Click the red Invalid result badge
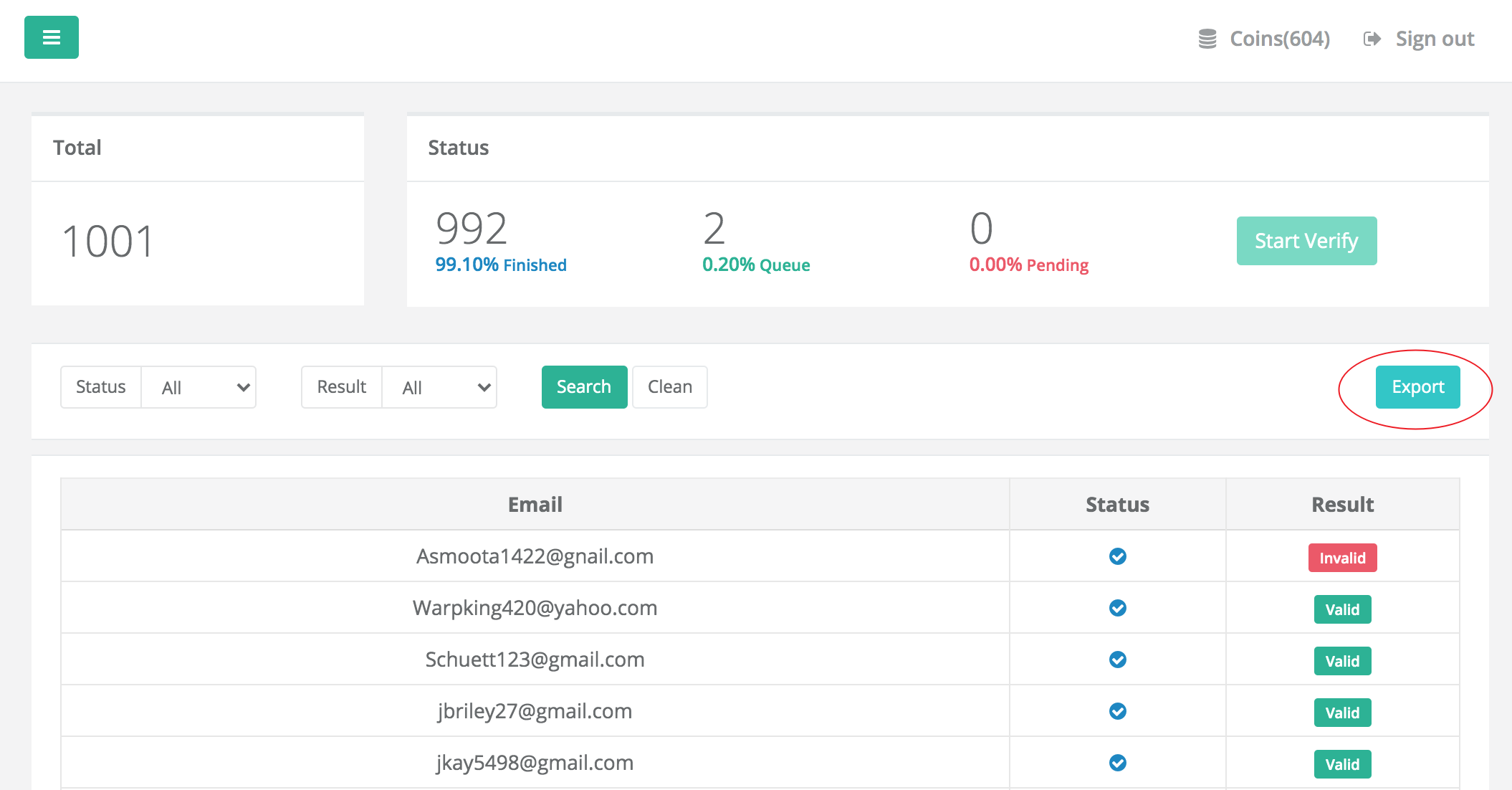This screenshot has height=790, width=1512. coord(1342,558)
